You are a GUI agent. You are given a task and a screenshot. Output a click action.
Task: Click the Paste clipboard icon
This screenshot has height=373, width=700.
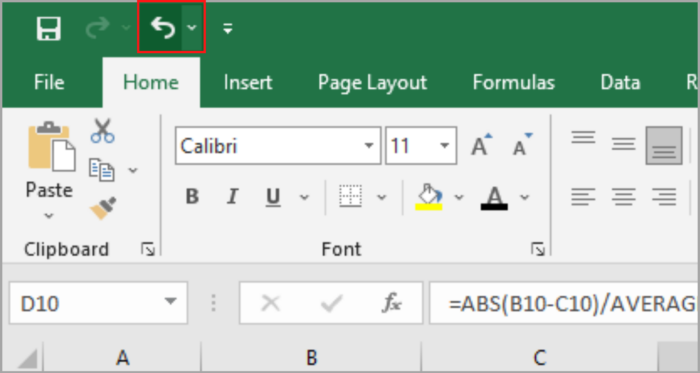[51, 146]
